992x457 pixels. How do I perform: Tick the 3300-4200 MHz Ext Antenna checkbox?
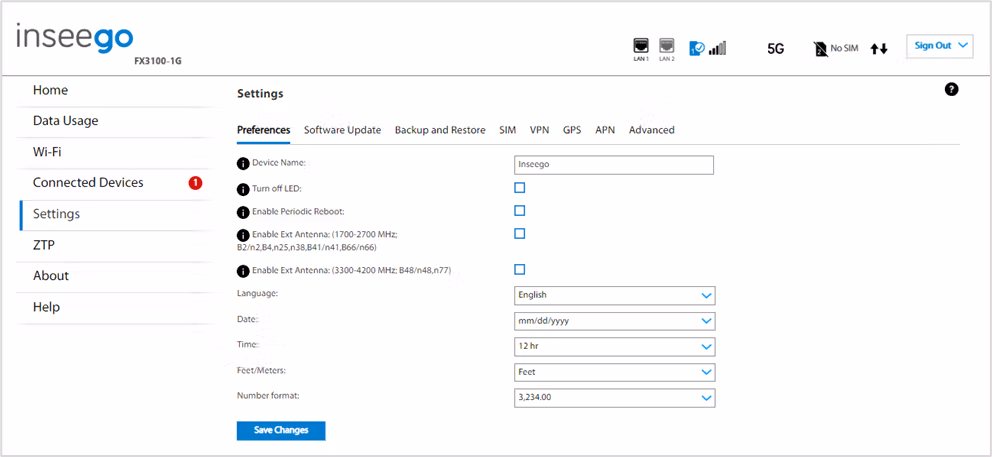(519, 270)
